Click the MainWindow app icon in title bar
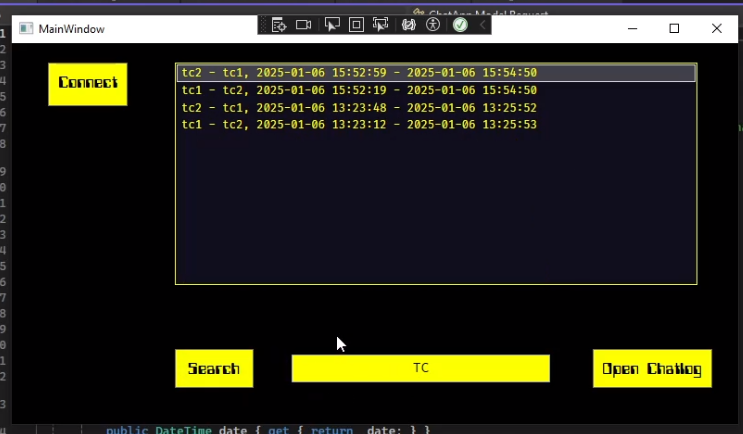This screenshot has width=743, height=434. pyautogui.click(x=26, y=29)
